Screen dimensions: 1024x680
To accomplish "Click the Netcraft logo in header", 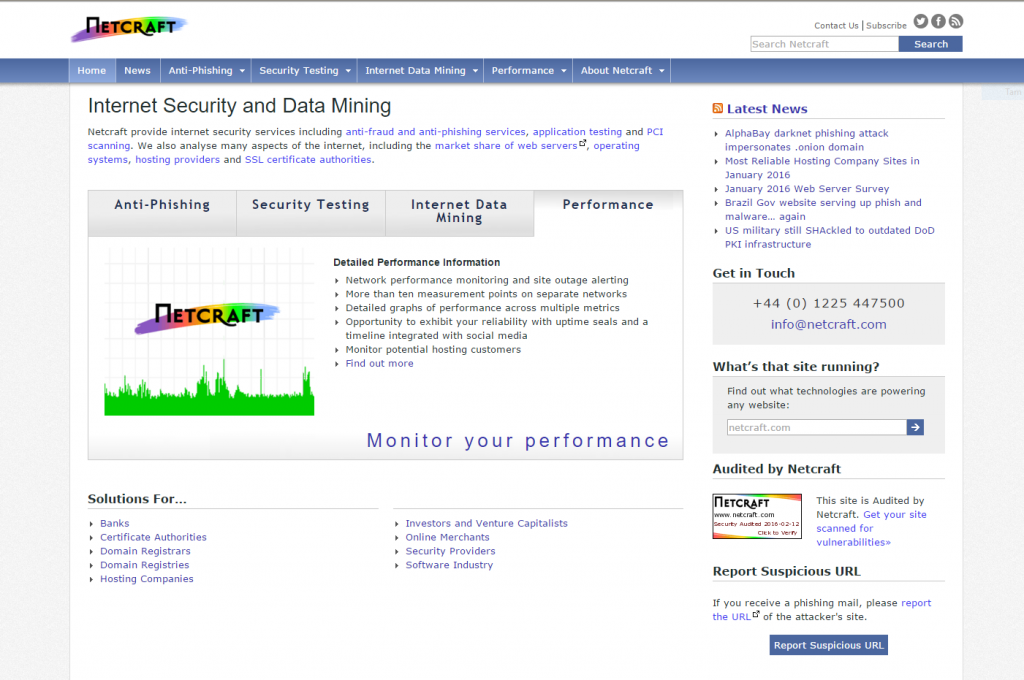I will point(128,28).
